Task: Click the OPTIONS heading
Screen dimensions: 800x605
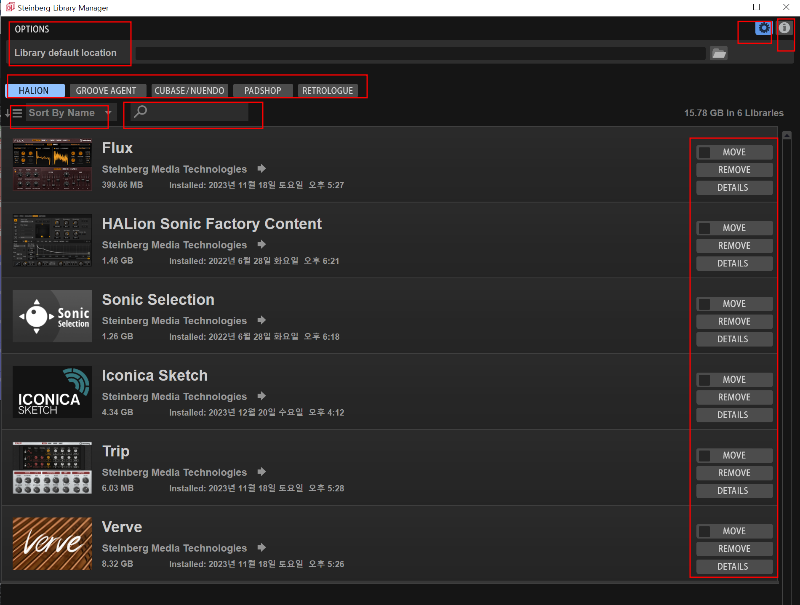Action: click(32, 29)
